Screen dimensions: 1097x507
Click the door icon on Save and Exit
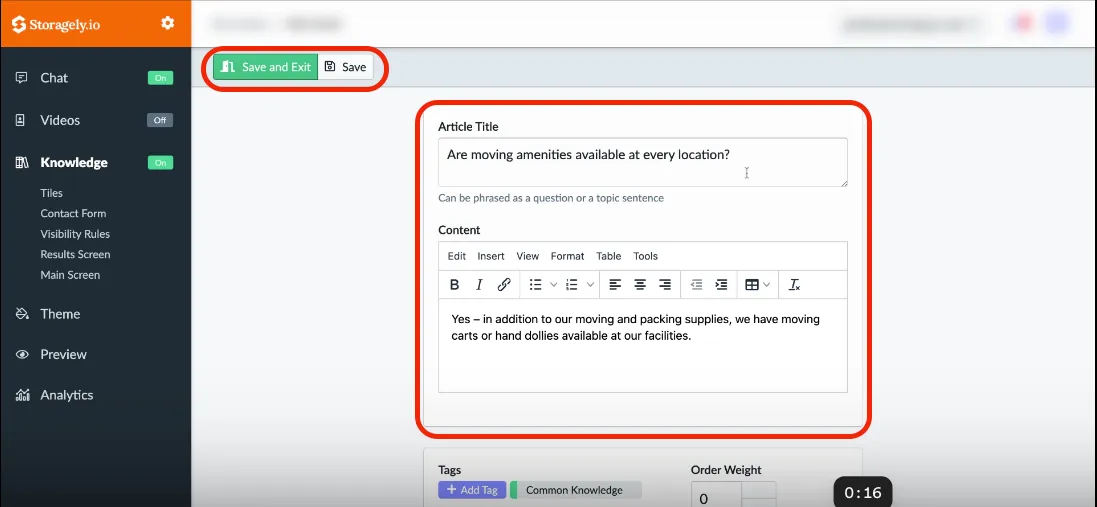tap(227, 66)
